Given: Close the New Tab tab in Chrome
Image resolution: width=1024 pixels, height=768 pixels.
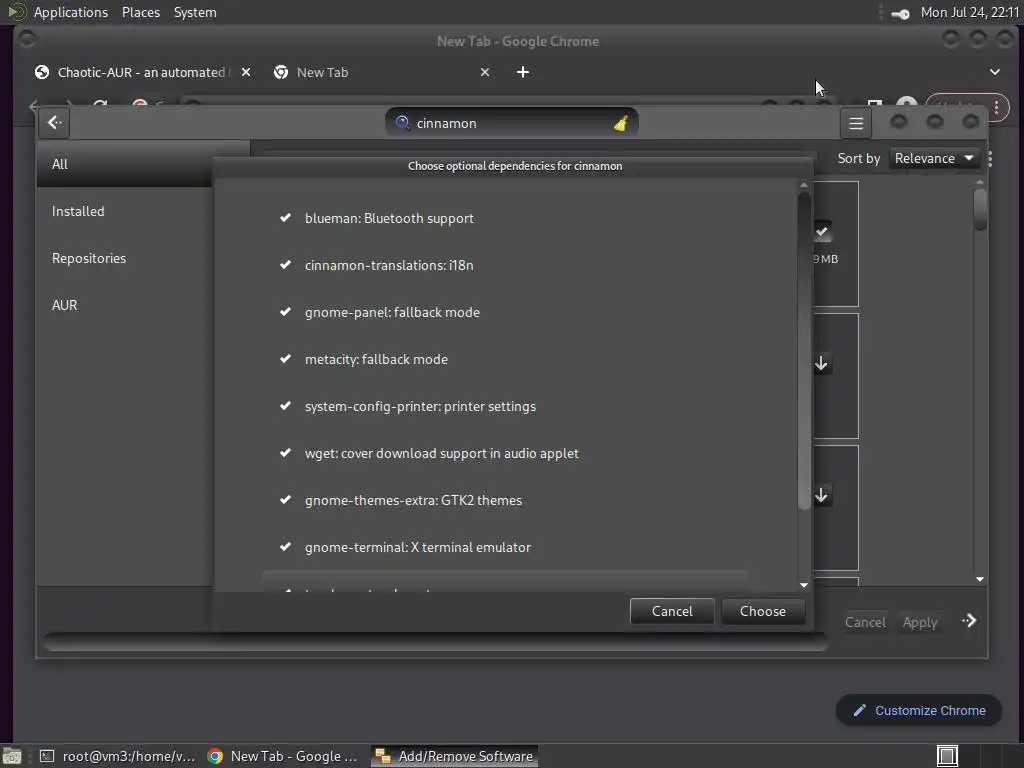Looking at the screenshot, I should point(485,72).
